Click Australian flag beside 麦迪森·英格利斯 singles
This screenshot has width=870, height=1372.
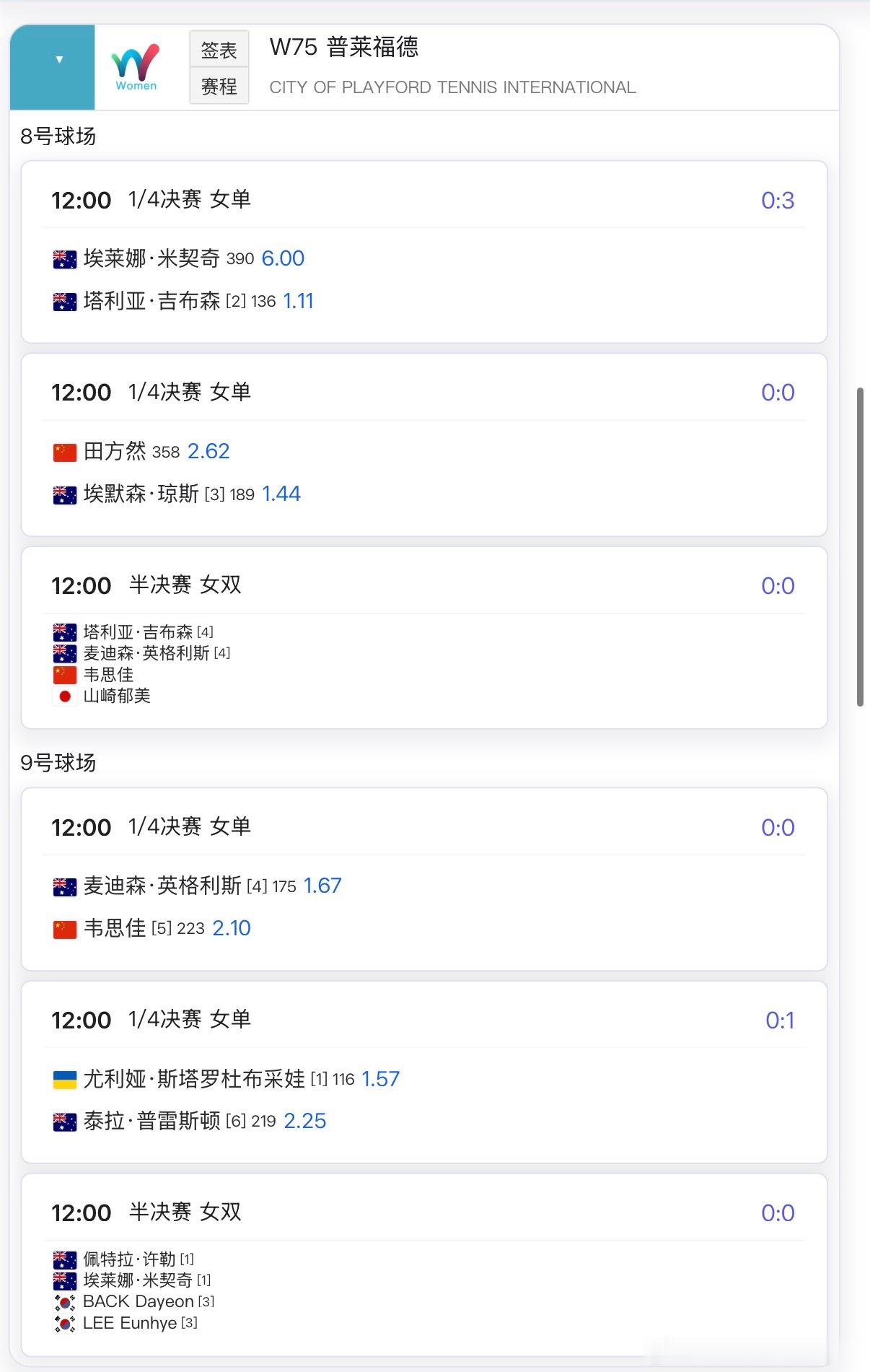pos(65,886)
